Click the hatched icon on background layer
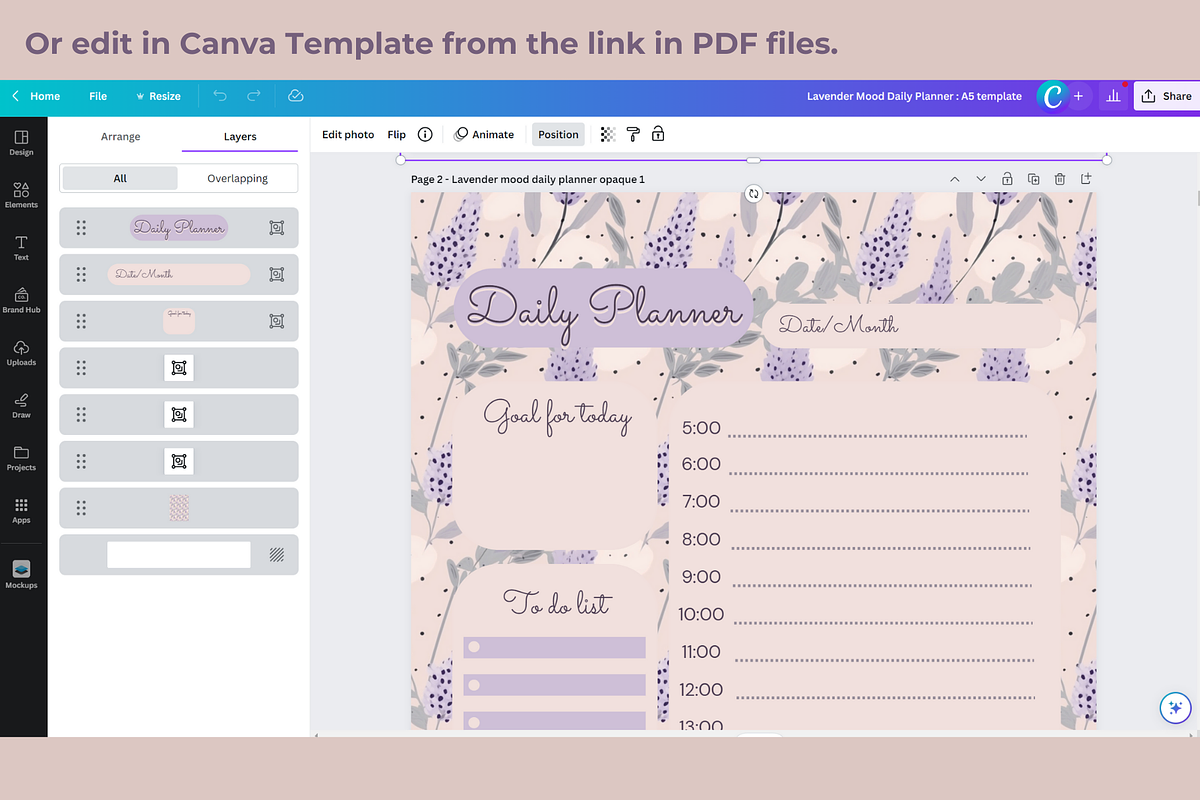Screen dimensions: 1200x800 pos(277,555)
